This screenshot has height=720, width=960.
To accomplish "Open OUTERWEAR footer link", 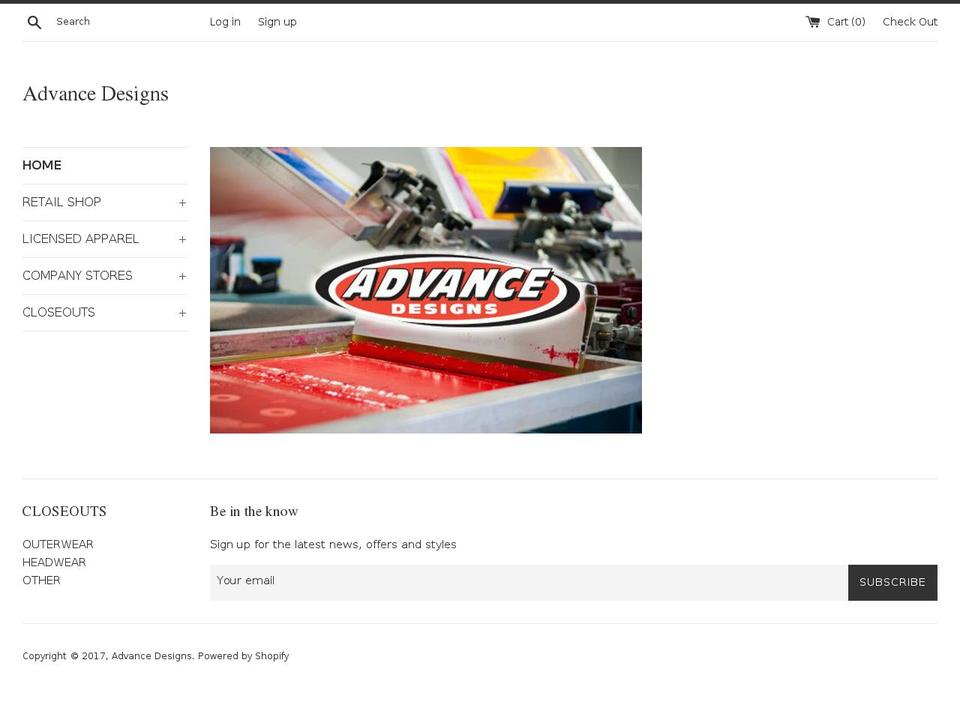I will click(58, 544).
